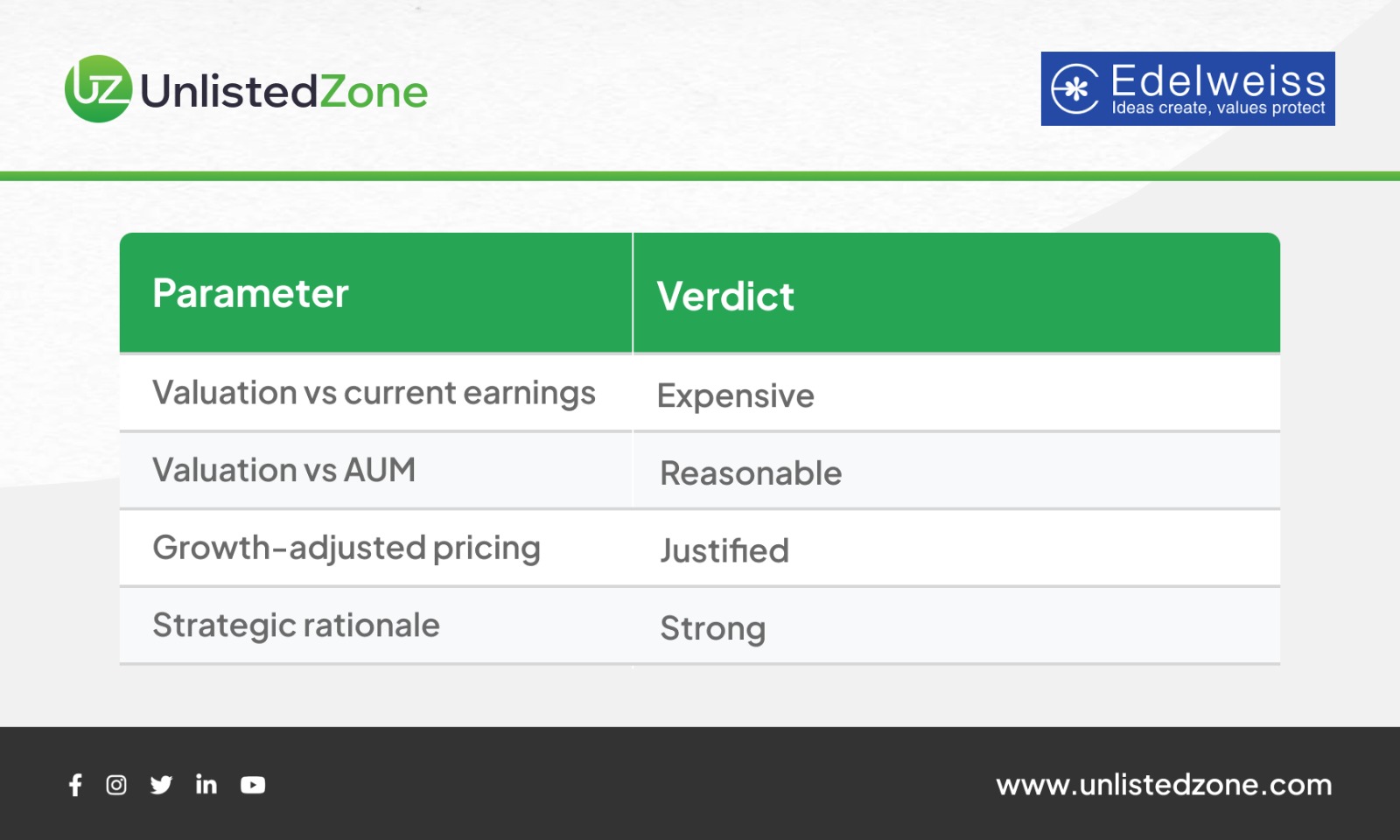The image size is (1400, 840).
Task: Click the Facebook icon in footer
Action: [x=75, y=785]
